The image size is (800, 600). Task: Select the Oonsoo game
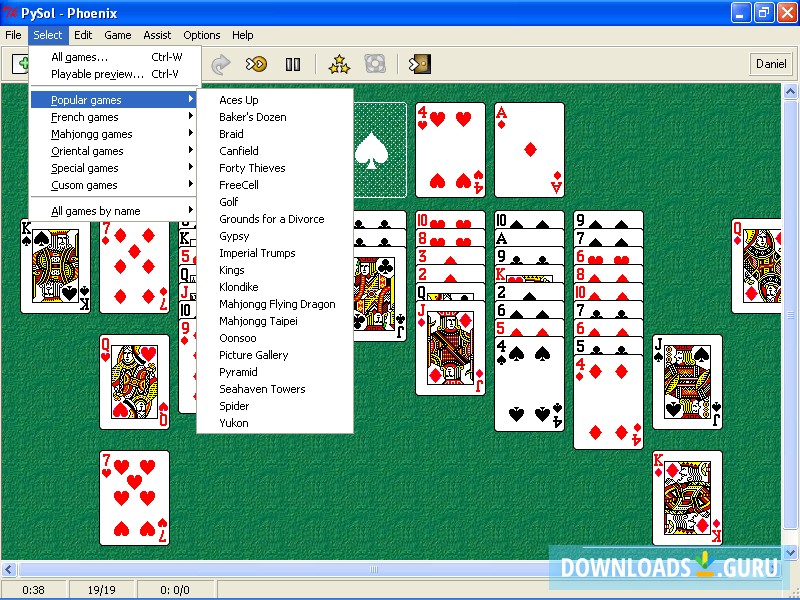point(275,338)
